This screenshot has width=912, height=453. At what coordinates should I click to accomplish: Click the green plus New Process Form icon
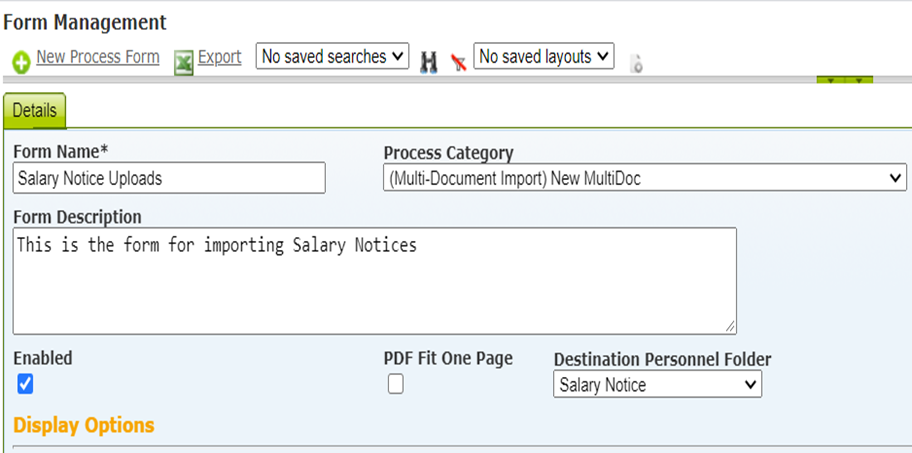point(22,63)
